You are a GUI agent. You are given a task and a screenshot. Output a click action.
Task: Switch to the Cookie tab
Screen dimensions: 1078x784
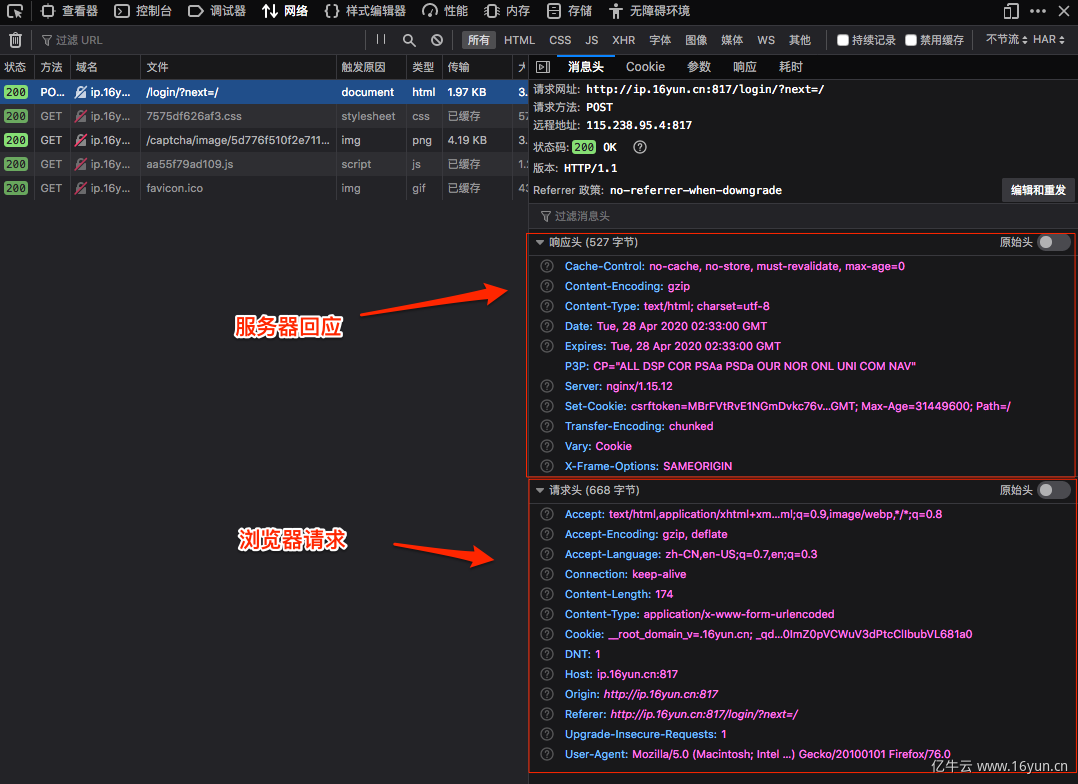click(x=645, y=67)
